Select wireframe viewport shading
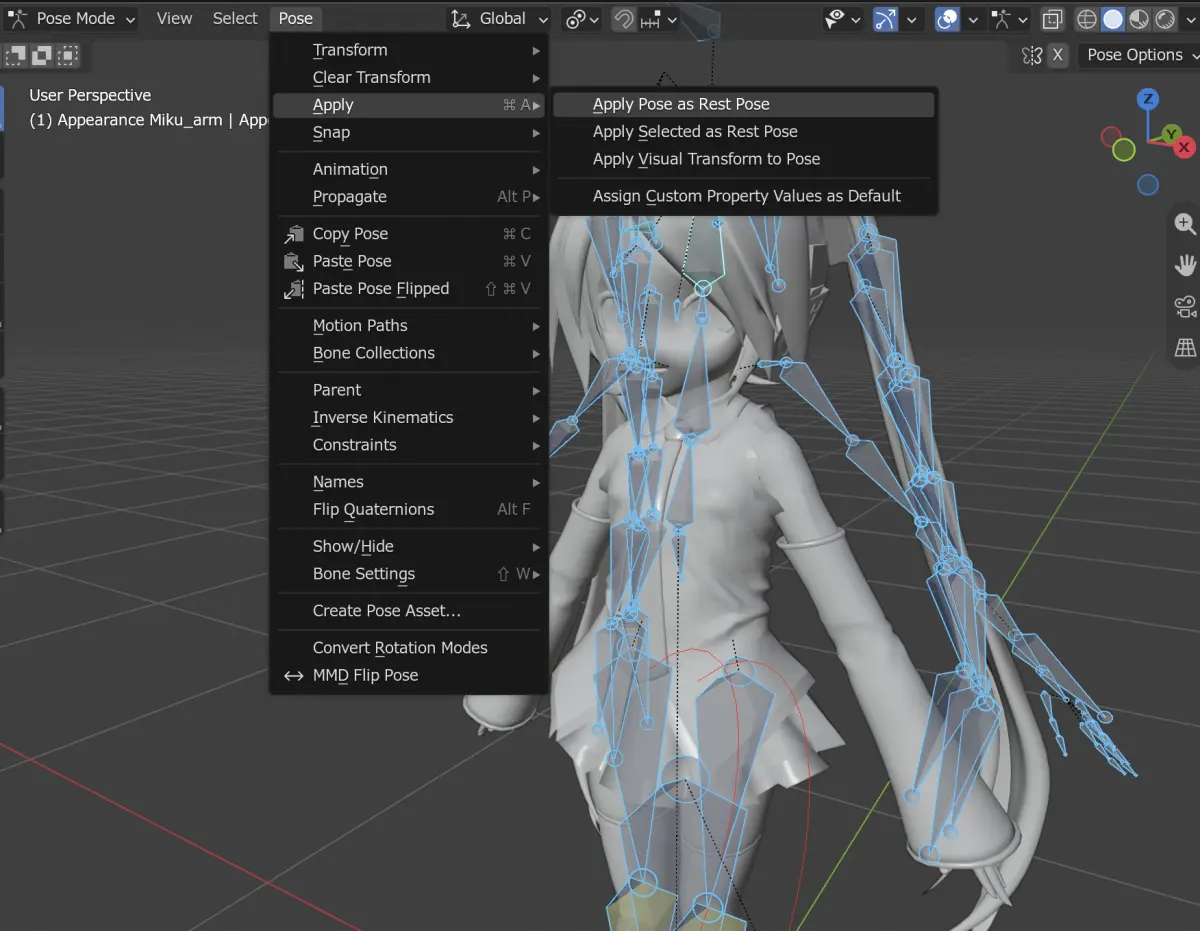Image resolution: width=1200 pixels, height=931 pixels. [1087, 19]
